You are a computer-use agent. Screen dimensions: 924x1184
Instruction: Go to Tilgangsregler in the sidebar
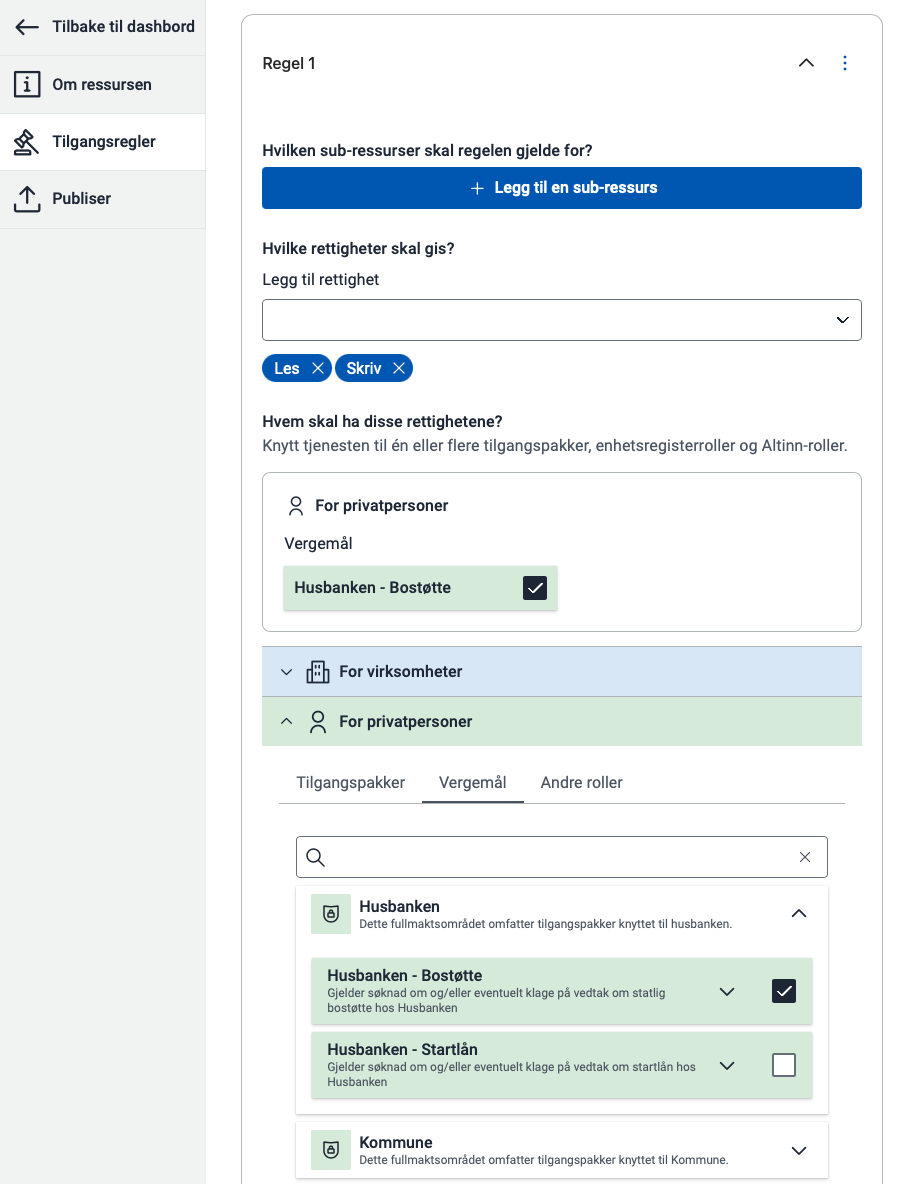pyautogui.click(x=103, y=142)
